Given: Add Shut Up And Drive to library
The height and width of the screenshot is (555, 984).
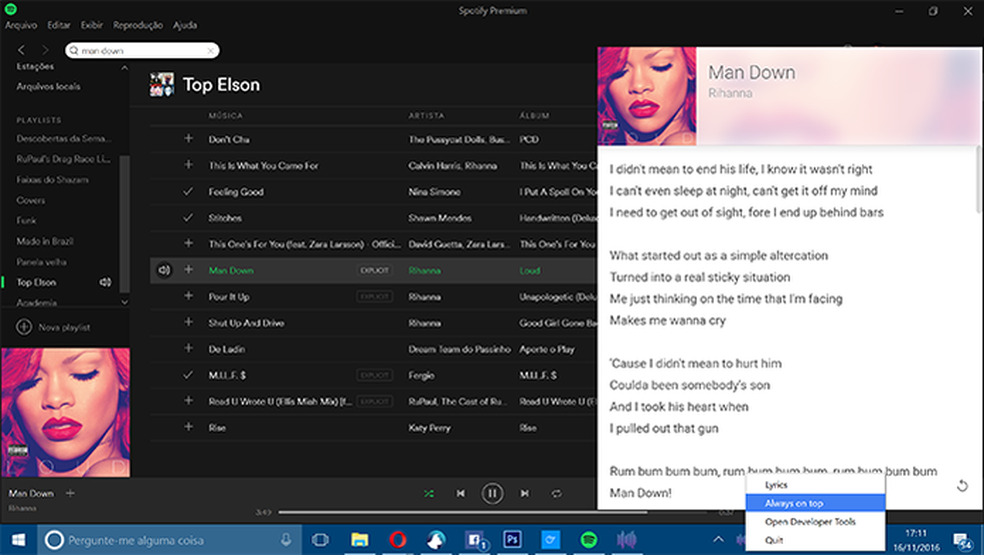Looking at the screenshot, I should [188, 322].
